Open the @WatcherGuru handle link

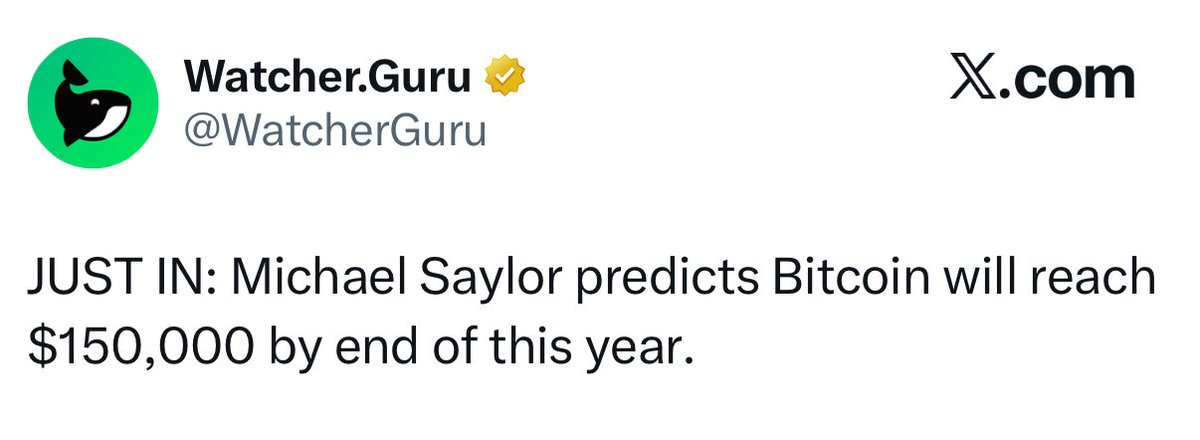click(x=334, y=130)
